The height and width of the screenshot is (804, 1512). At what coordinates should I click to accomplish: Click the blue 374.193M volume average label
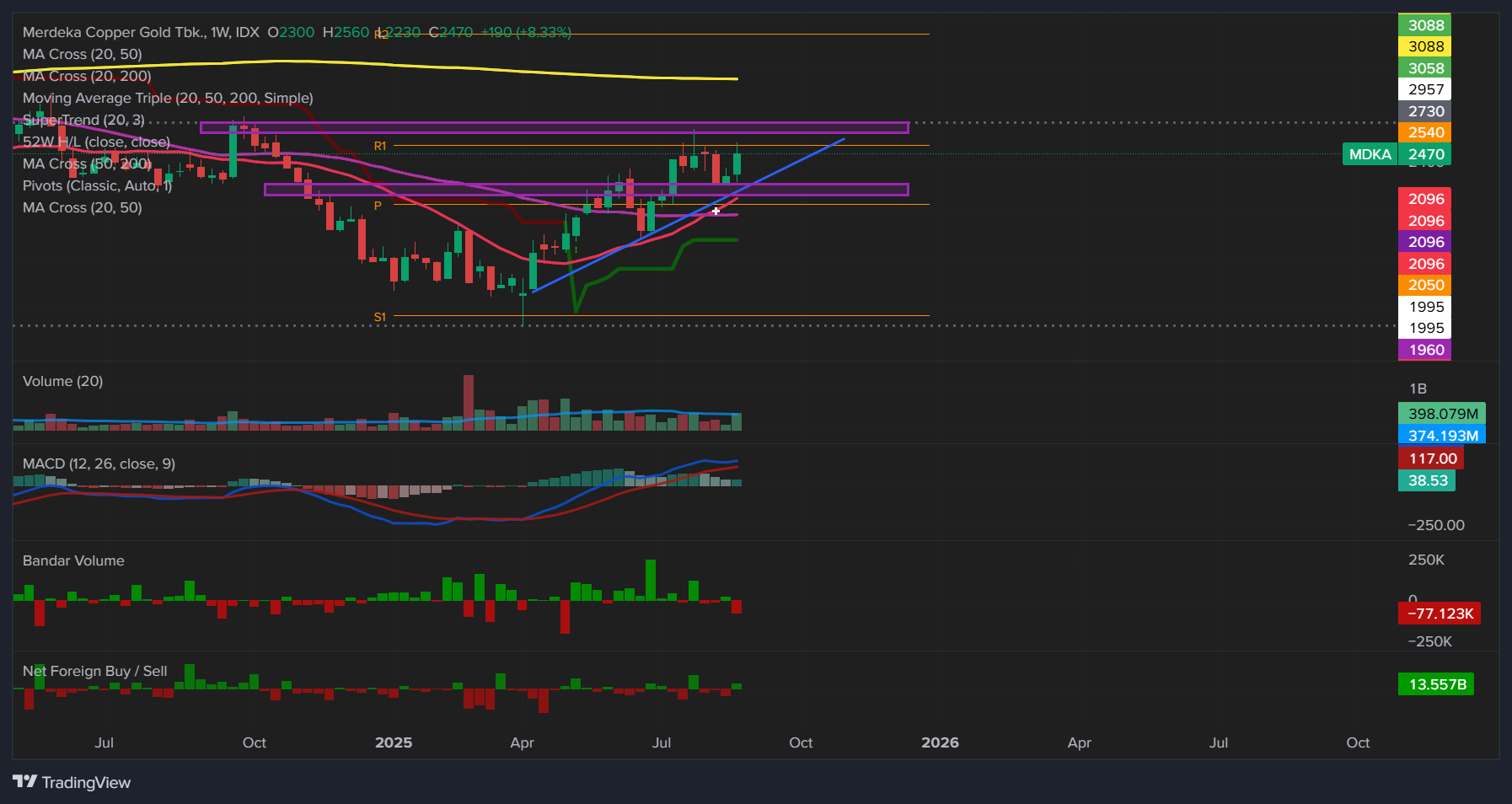click(x=1442, y=436)
